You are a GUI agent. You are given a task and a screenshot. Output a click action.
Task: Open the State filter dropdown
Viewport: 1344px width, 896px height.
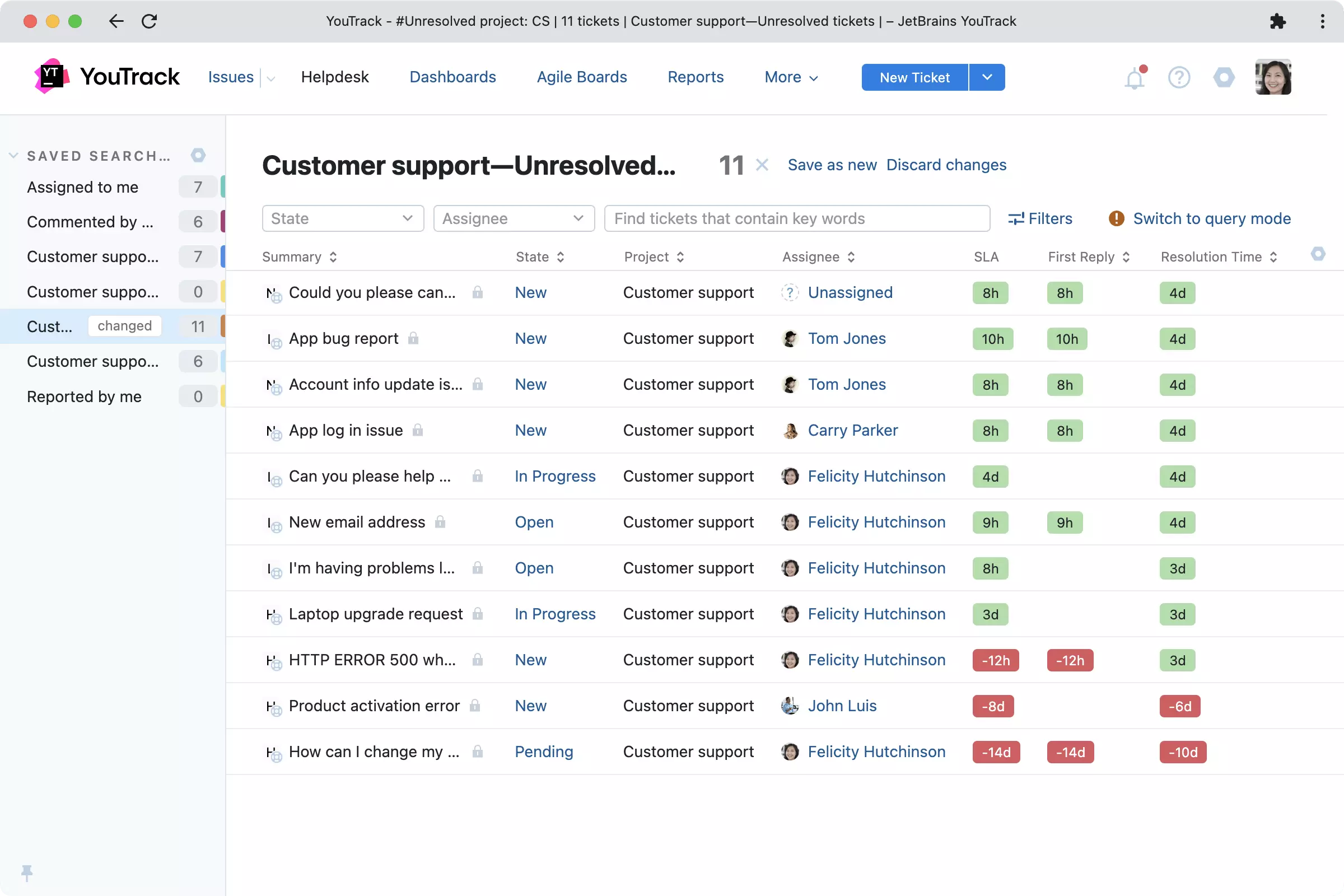pyautogui.click(x=342, y=218)
